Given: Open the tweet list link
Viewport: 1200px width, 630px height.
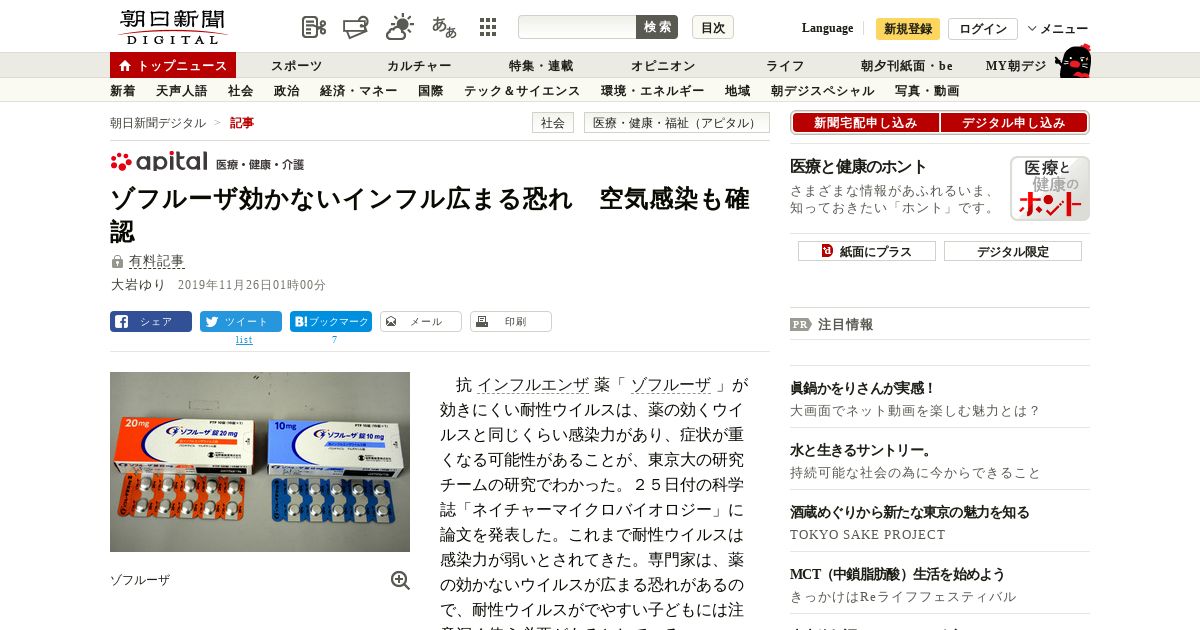Looking at the screenshot, I should [x=244, y=340].
